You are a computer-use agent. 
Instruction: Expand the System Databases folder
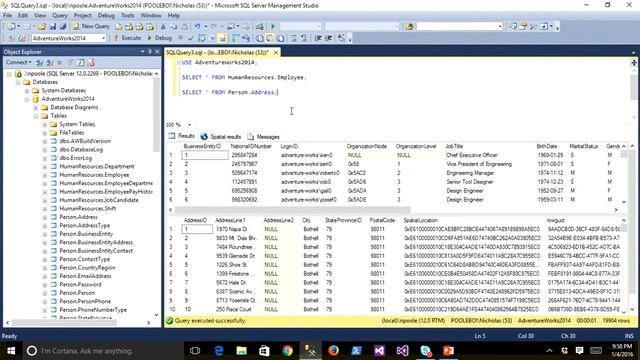click(27, 91)
